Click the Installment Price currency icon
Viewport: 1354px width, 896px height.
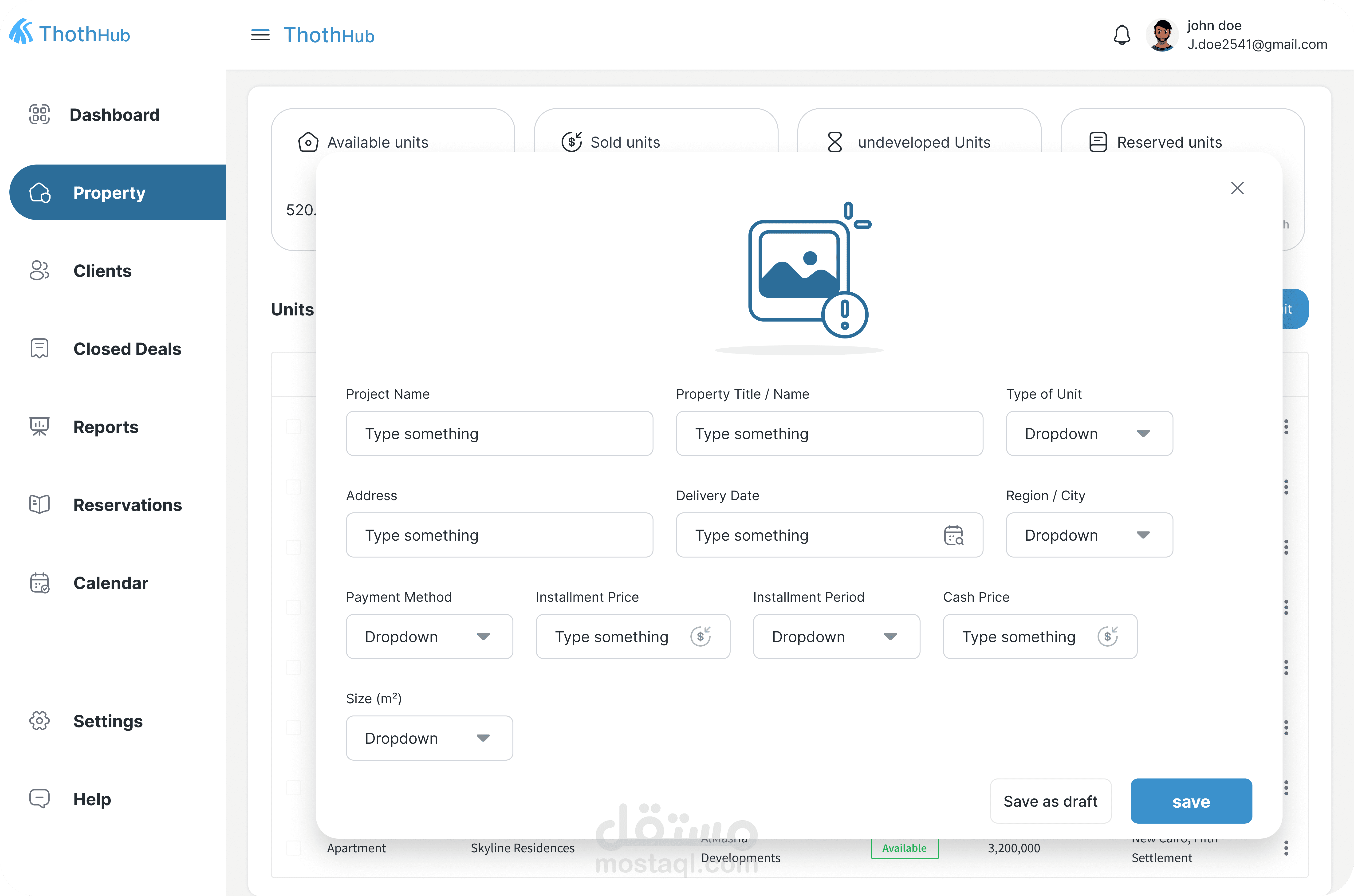coord(701,637)
